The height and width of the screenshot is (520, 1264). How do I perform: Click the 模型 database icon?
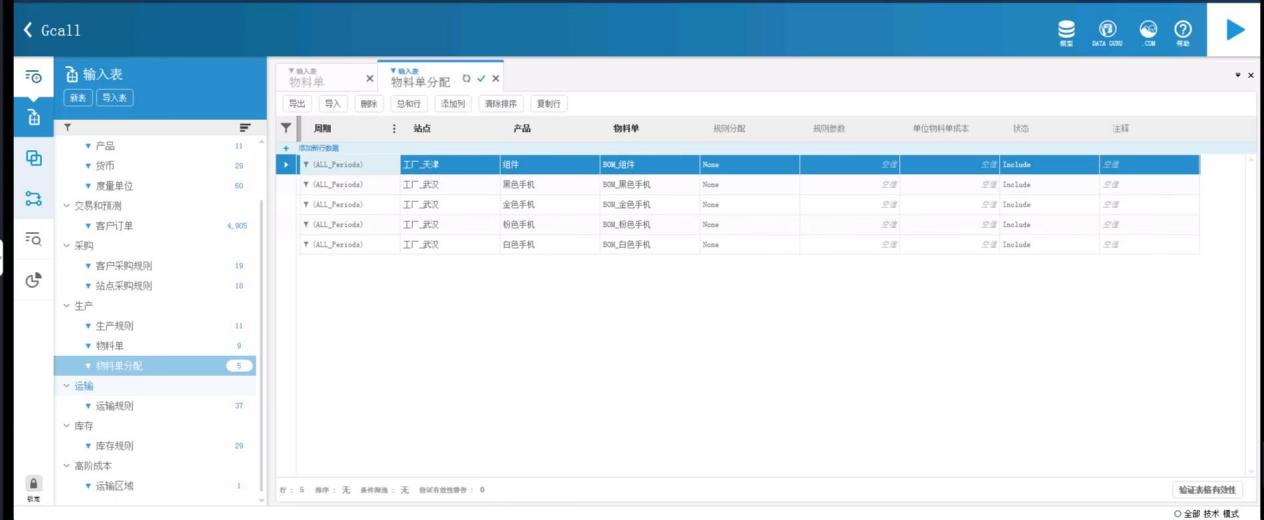pos(1067,30)
